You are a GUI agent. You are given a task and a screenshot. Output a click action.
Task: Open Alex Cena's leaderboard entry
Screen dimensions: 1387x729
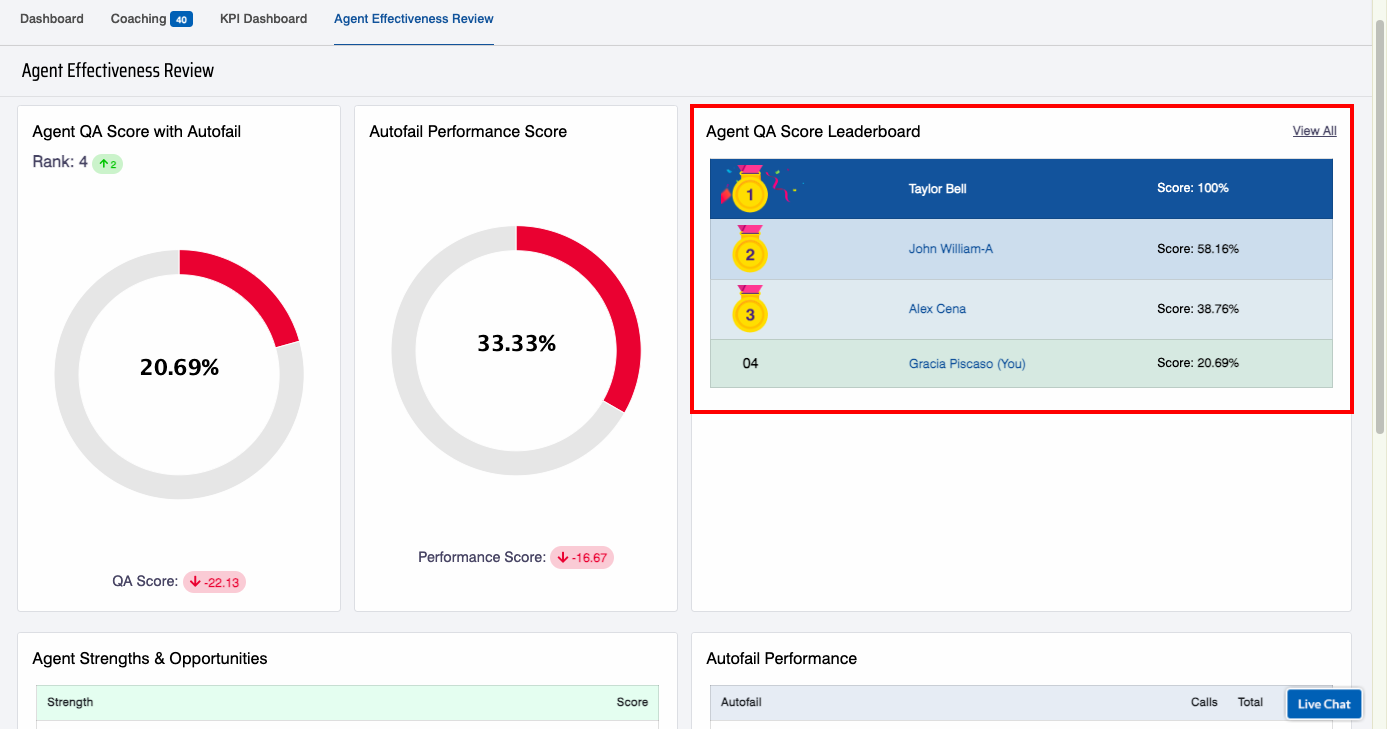pyautogui.click(x=937, y=309)
